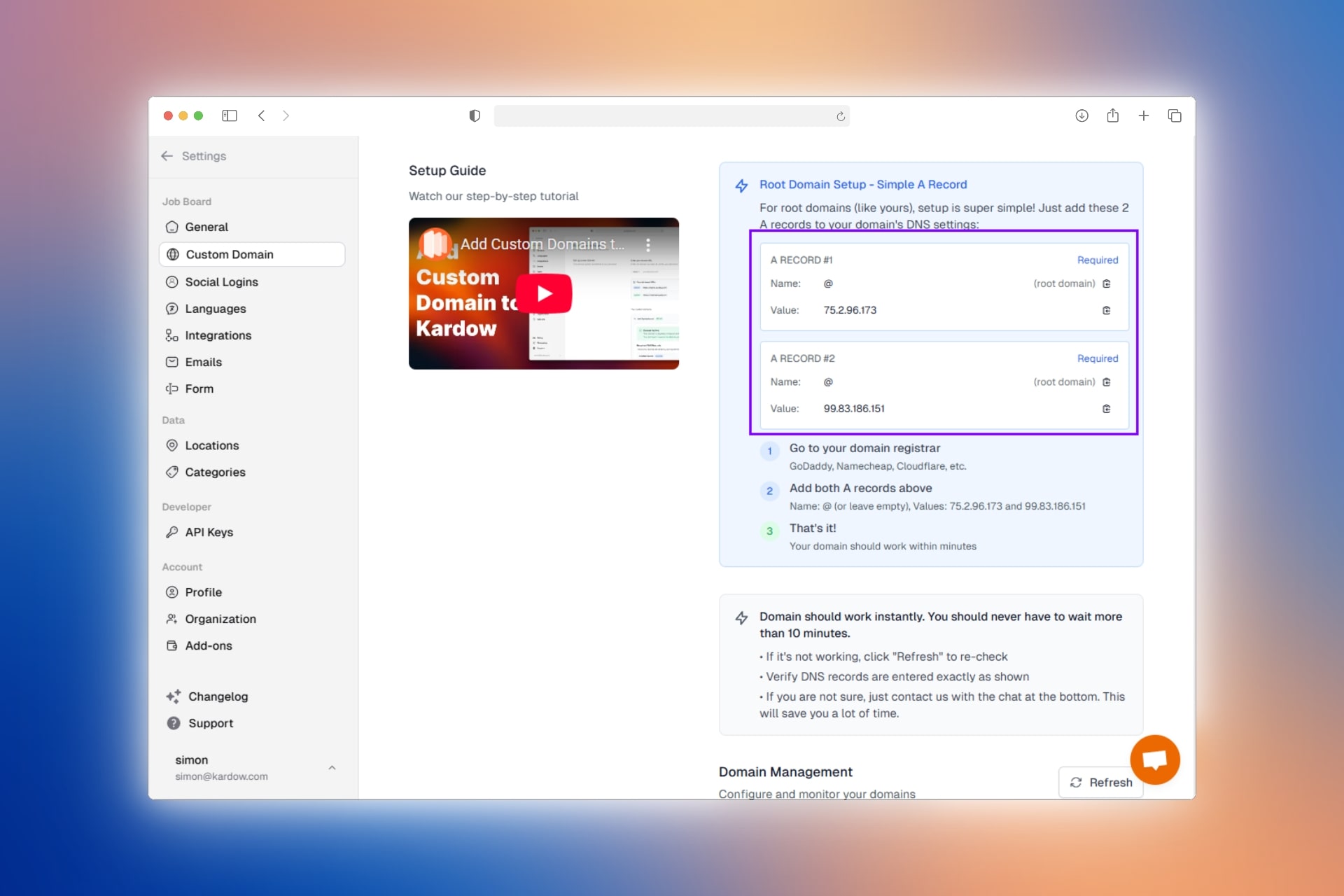Toggle the browser sidebar panel
Image resolution: width=1344 pixels, height=896 pixels.
click(x=230, y=115)
